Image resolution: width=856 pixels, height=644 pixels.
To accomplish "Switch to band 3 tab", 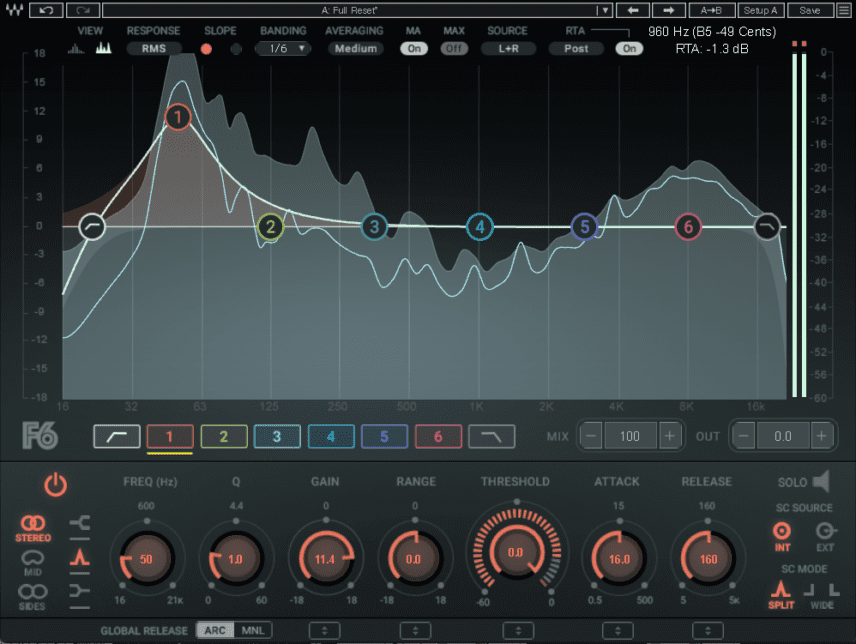I will (277, 436).
